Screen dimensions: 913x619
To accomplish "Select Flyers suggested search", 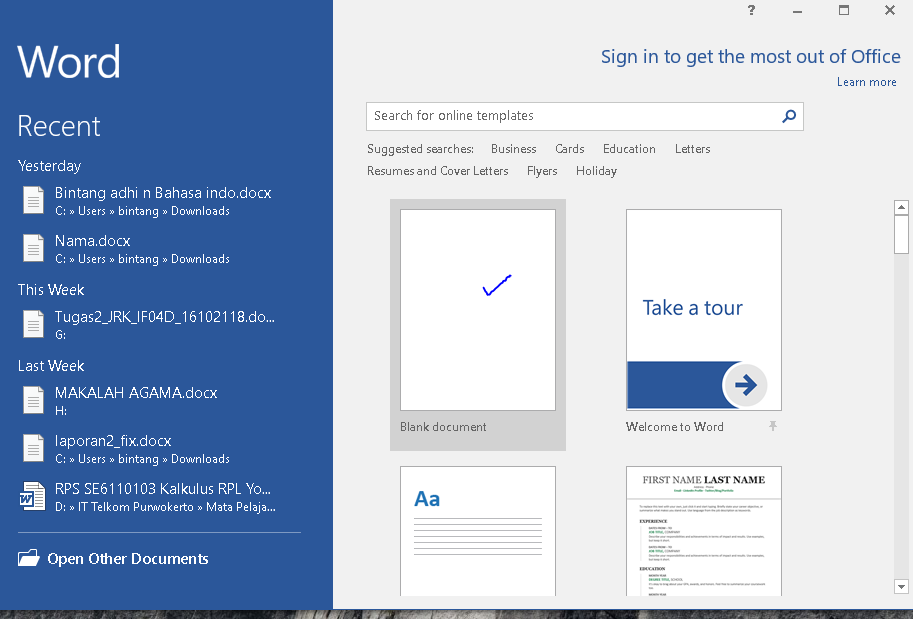I will pos(542,171).
